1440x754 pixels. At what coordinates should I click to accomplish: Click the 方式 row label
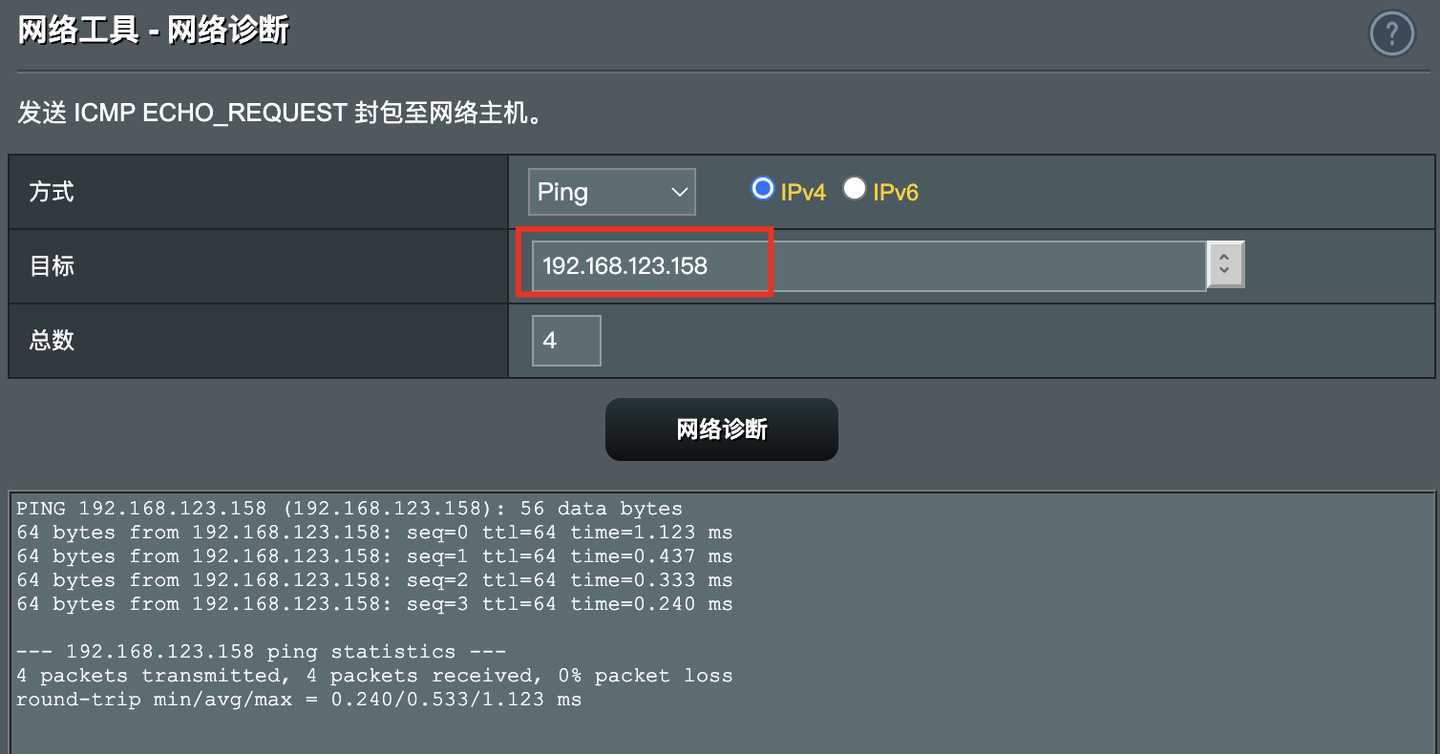51,191
